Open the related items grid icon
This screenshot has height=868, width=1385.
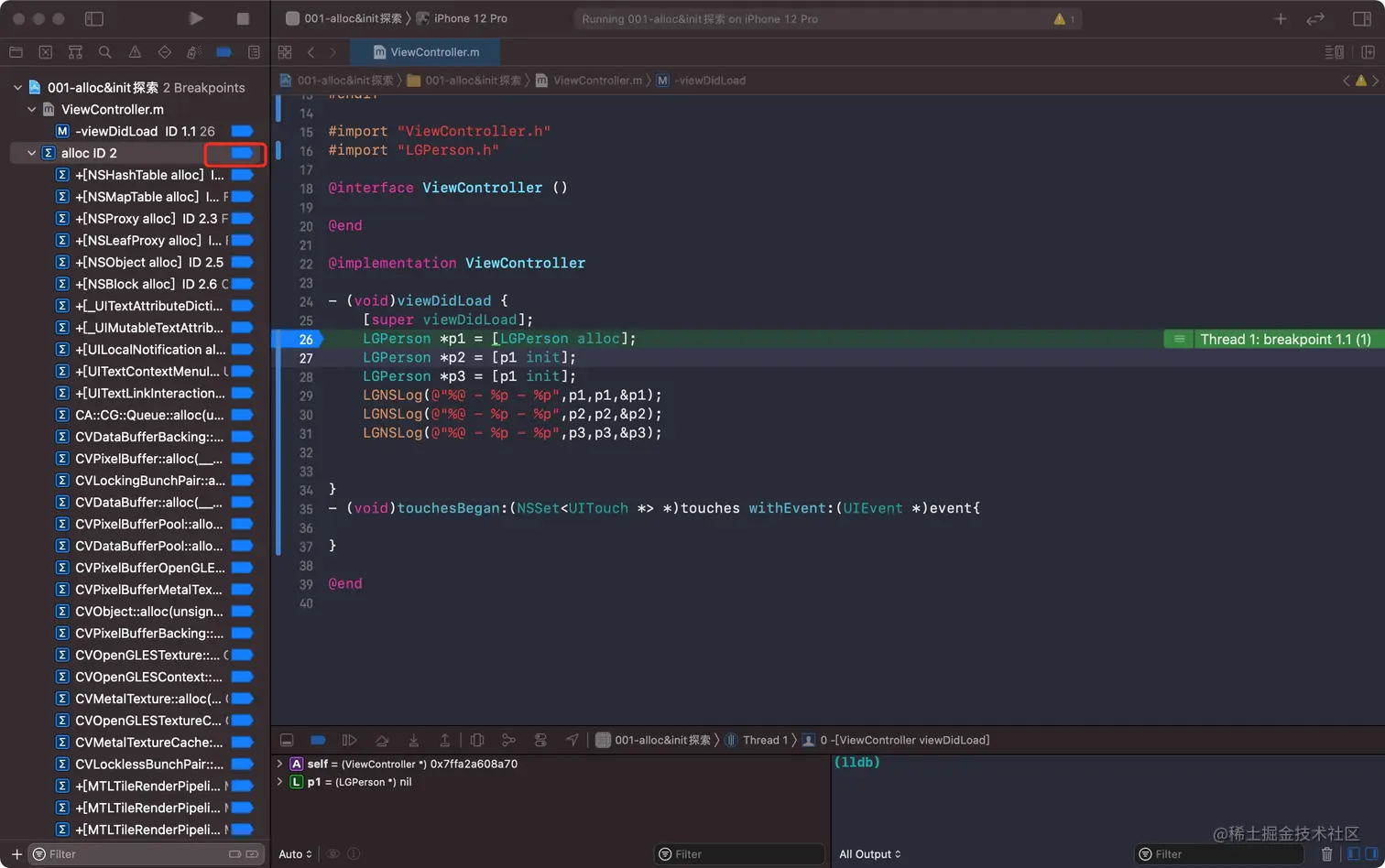click(285, 52)
